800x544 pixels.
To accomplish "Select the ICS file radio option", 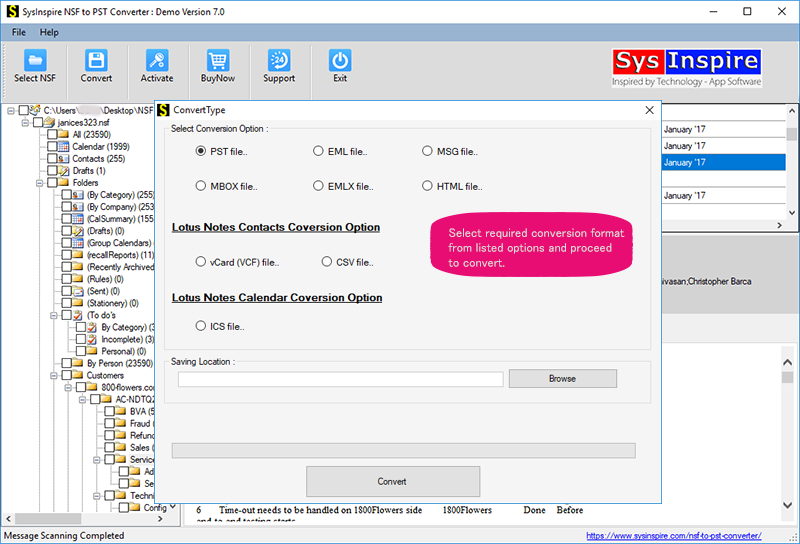I will pyautogui.click(x=201, y=326).
